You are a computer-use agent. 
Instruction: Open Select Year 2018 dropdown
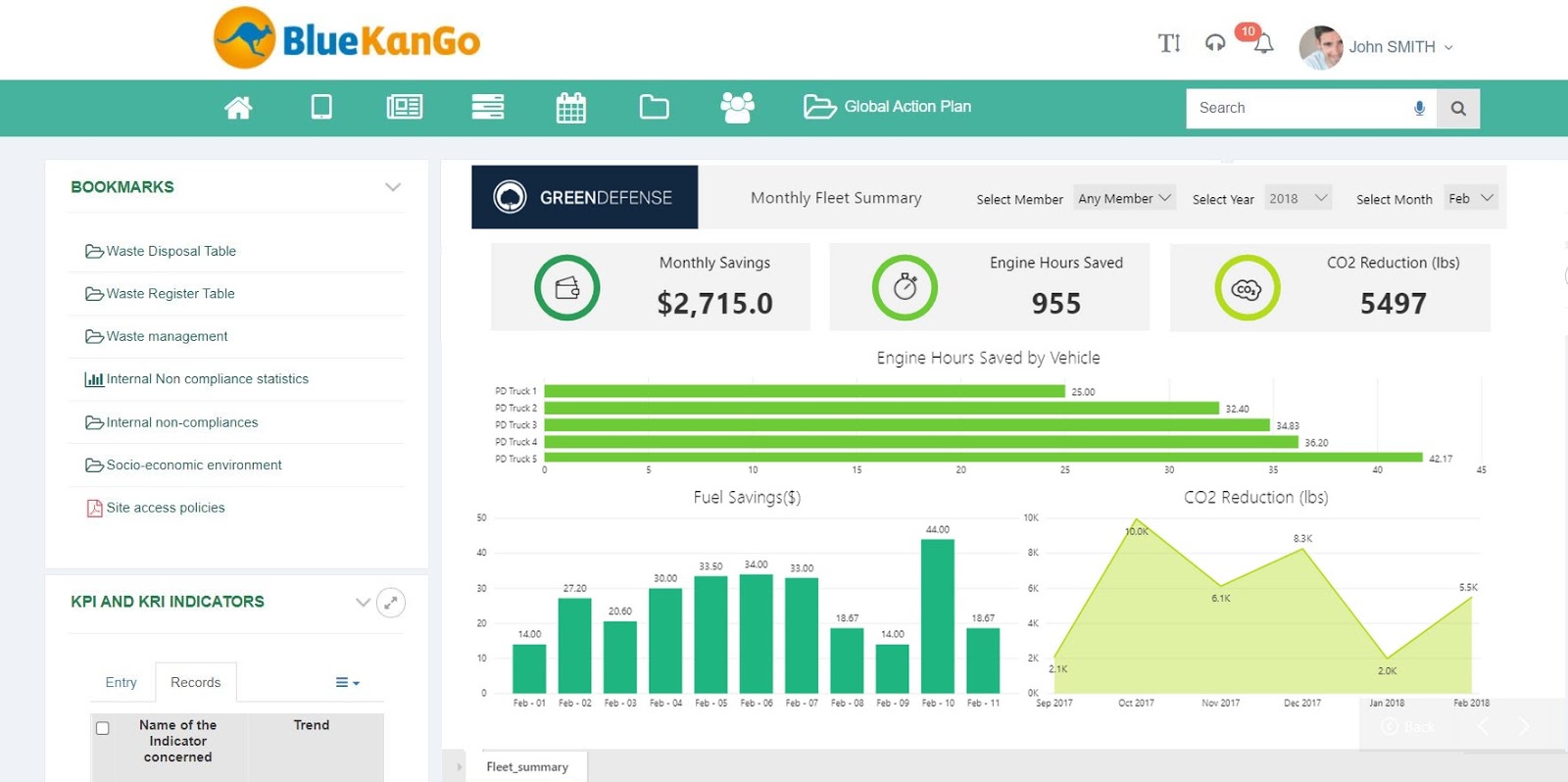pos(1298,198)
